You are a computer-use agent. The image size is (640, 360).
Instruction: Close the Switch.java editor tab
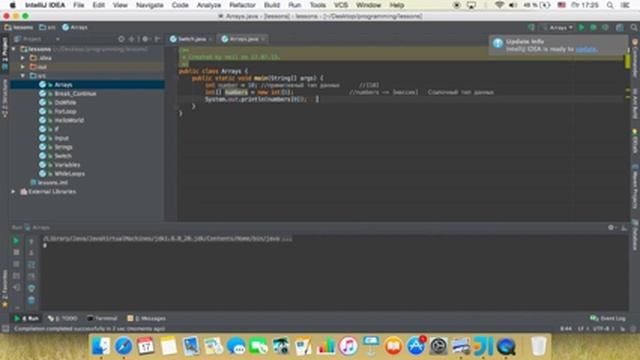[x=211, y=39]
